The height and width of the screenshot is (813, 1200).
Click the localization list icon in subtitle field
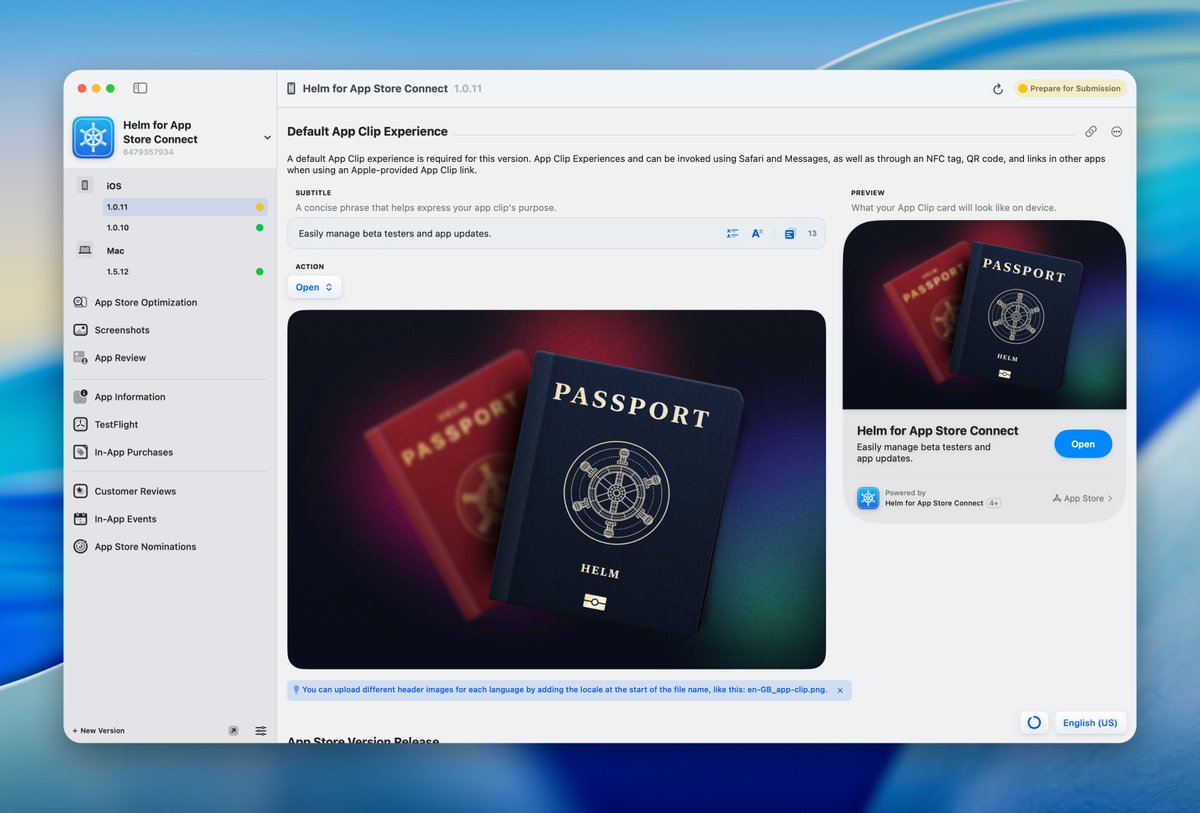pos(732,233)
